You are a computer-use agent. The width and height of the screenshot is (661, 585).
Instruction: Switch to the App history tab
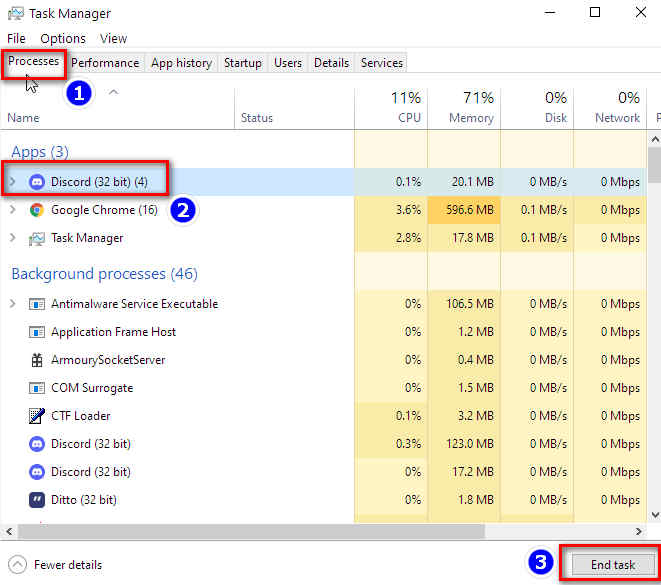click(181, 63)
